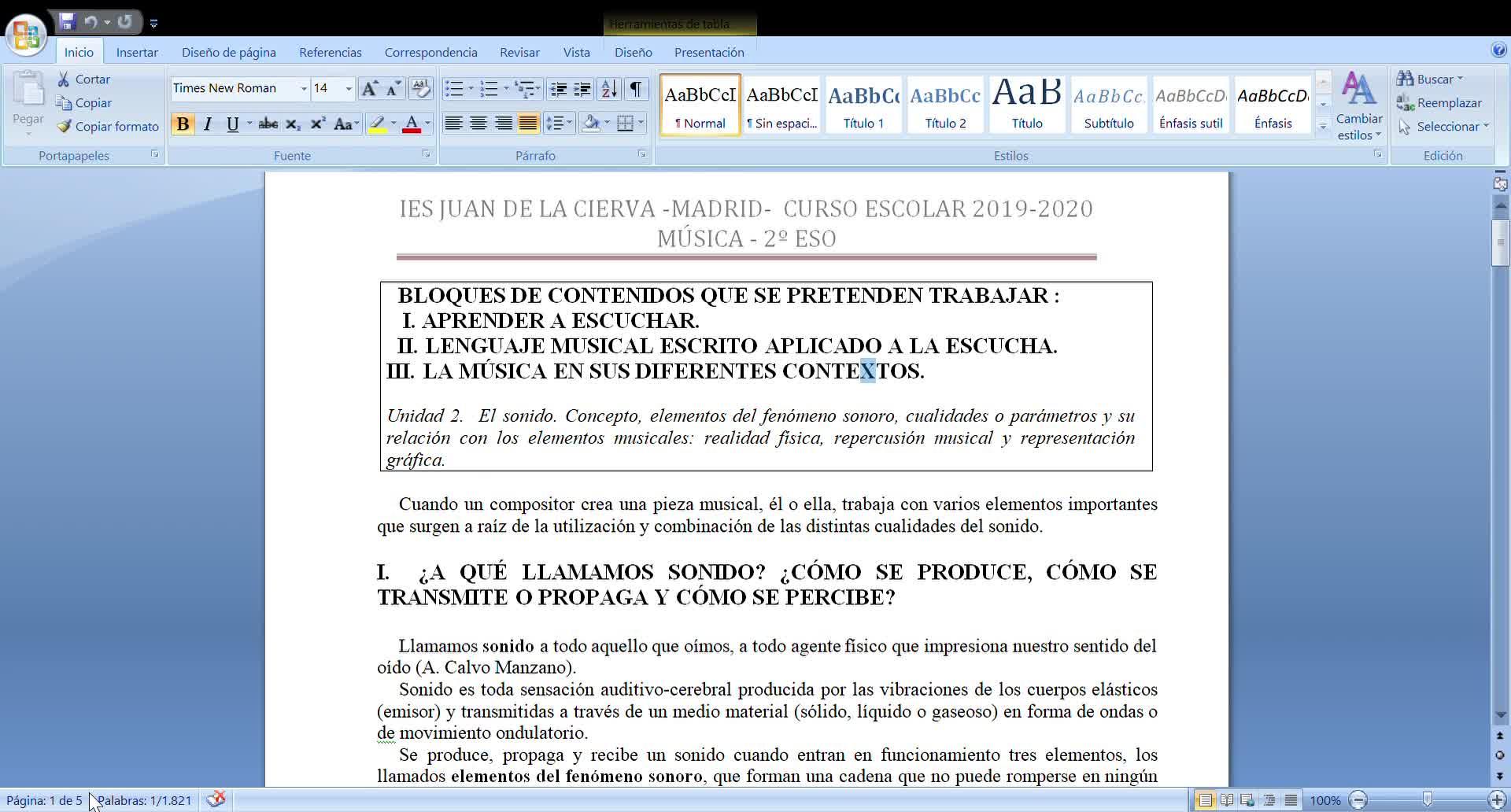The height and width of the screenshot is (812, 1511).
Task: Click the Save icon in quick access toolbar
Action: pyautogui.click(x=67, y=21)
